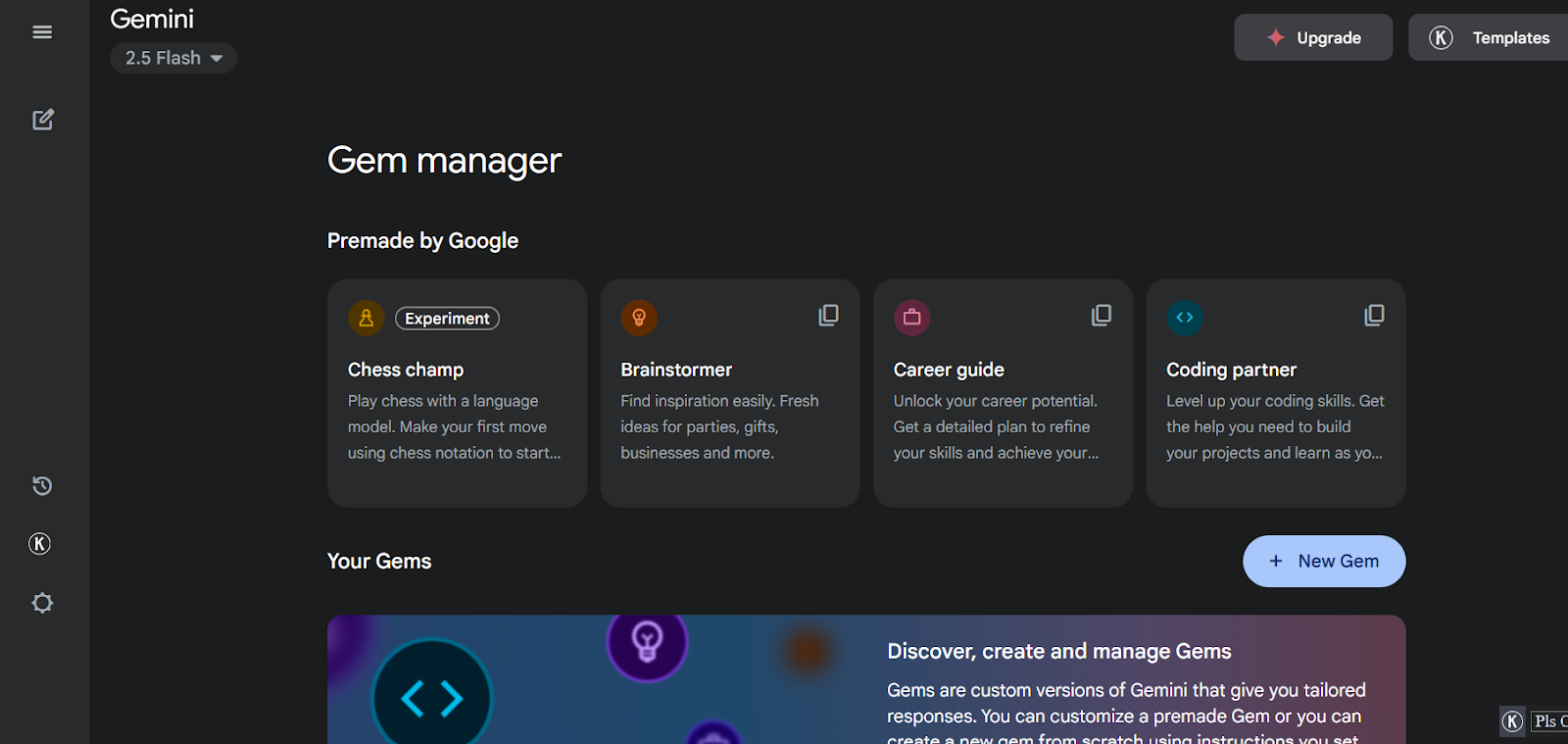The image size is (1568, 744).
Task: Click the Gemini logo text
Action: pyautogui.click(x=152, y=19)
